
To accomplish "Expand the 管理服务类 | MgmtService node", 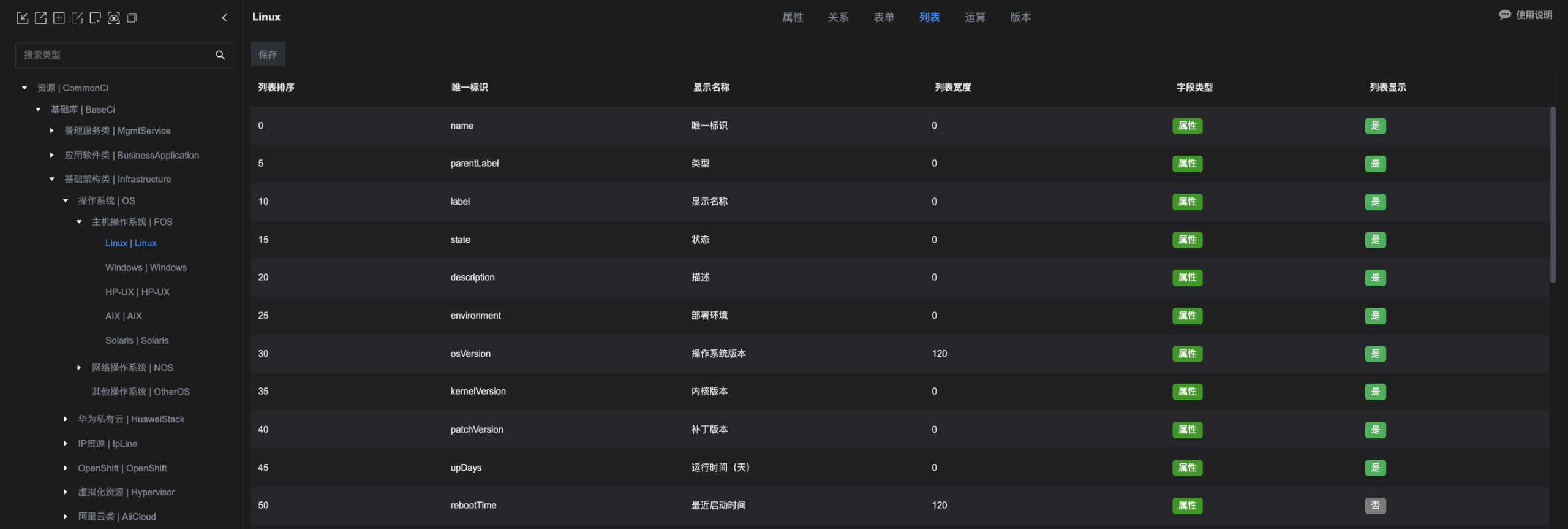I will click(x=51, y=131).
